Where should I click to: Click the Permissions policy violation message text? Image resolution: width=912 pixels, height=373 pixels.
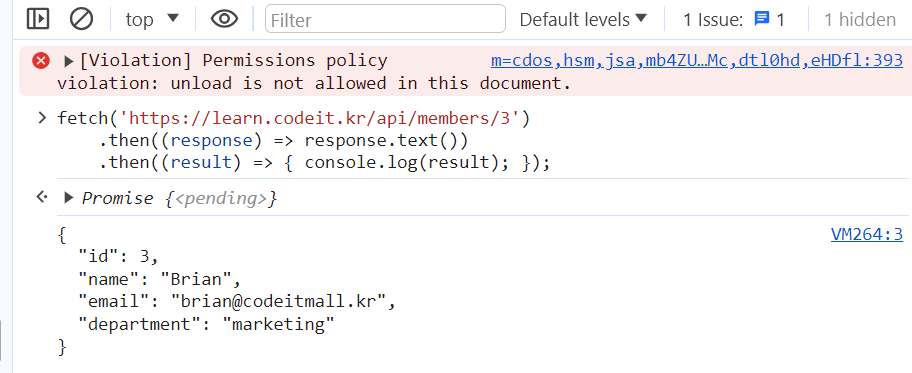coord(314,72)
